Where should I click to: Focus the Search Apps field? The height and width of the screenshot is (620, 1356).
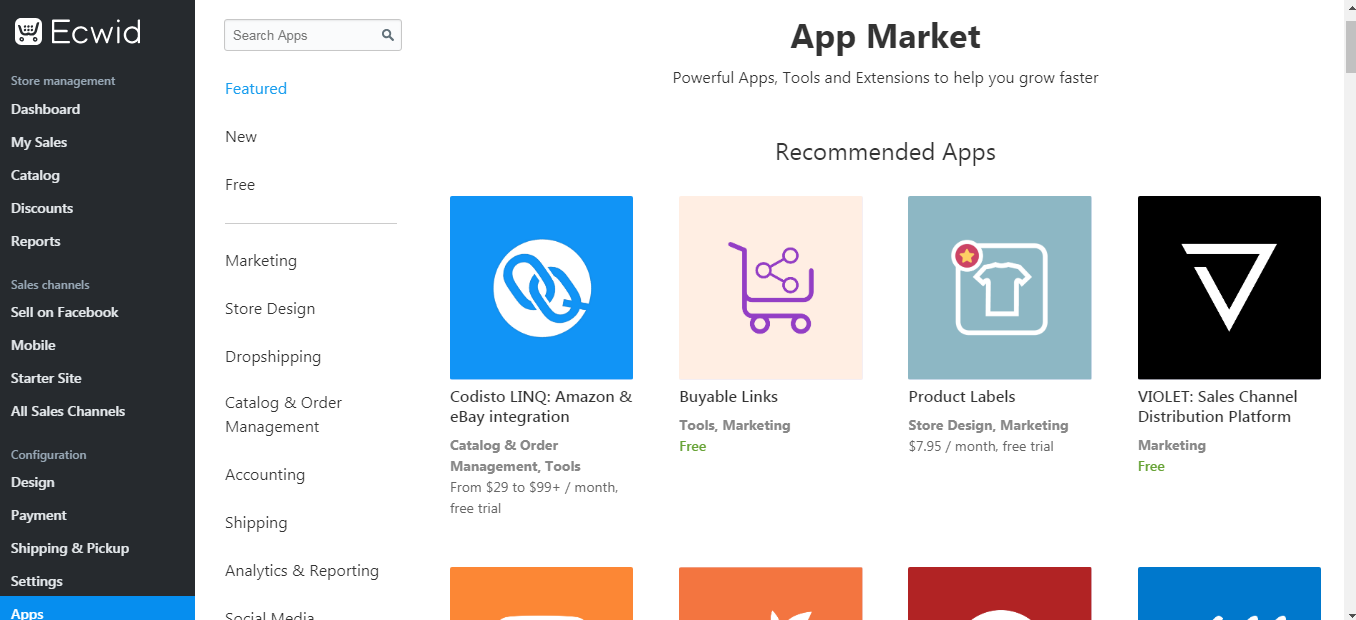313,35
